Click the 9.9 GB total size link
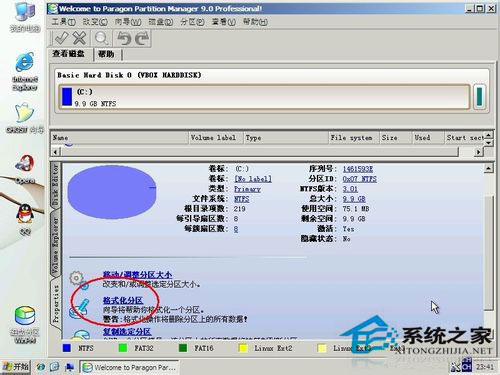 [354, 199]
